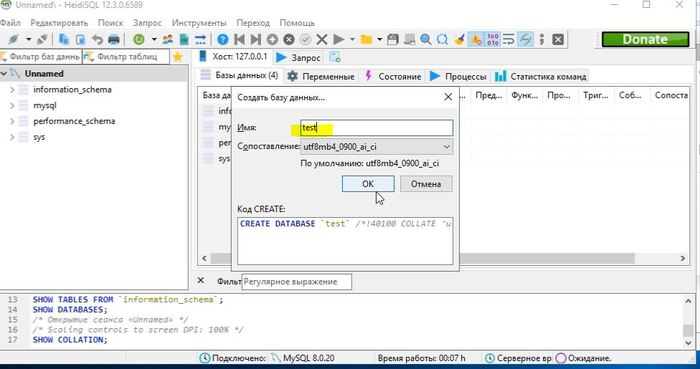Open the Файл menu
700x369 pixels.
[10, 22]
